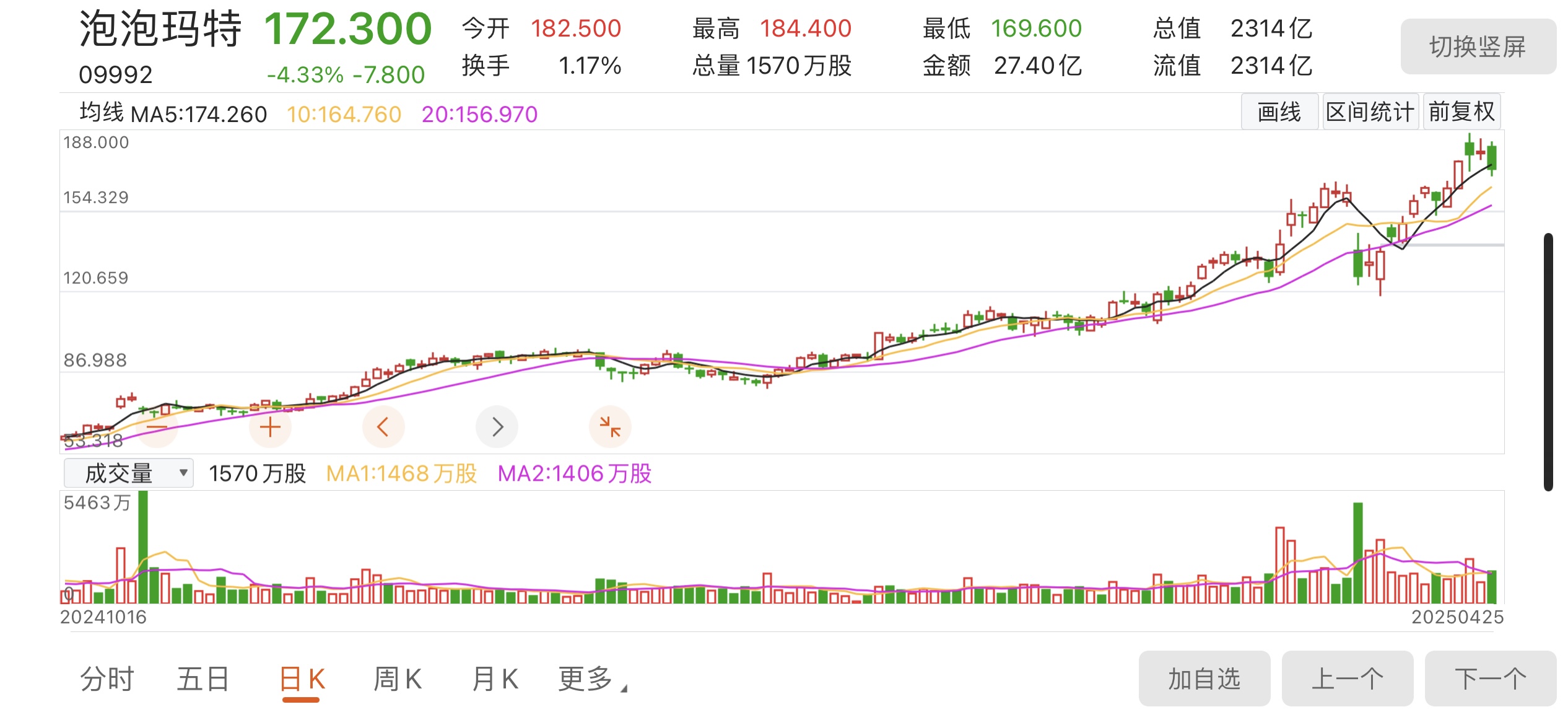Click the volume MA1:1468万股 label
Screen dimensions: 1568x725
[401, 474]
